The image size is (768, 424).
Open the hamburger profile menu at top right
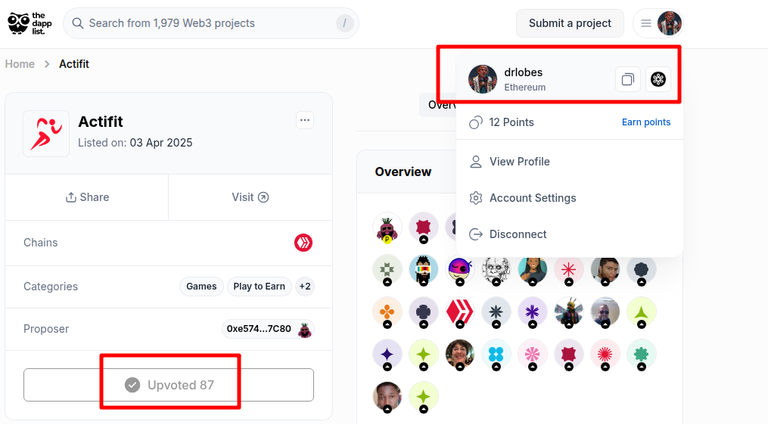(x=658, y=23)
